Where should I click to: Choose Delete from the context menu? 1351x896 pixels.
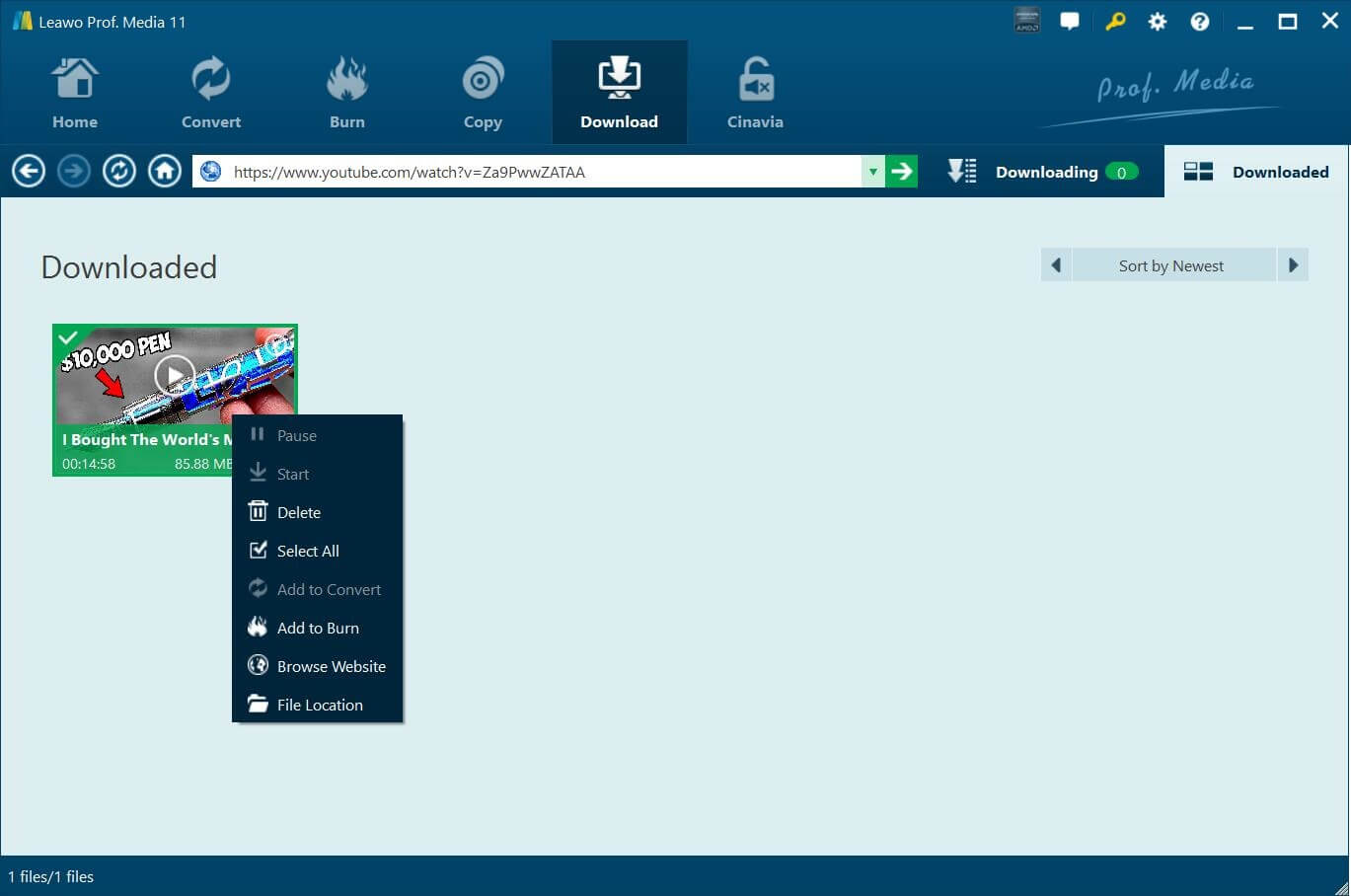coord(299,513)
